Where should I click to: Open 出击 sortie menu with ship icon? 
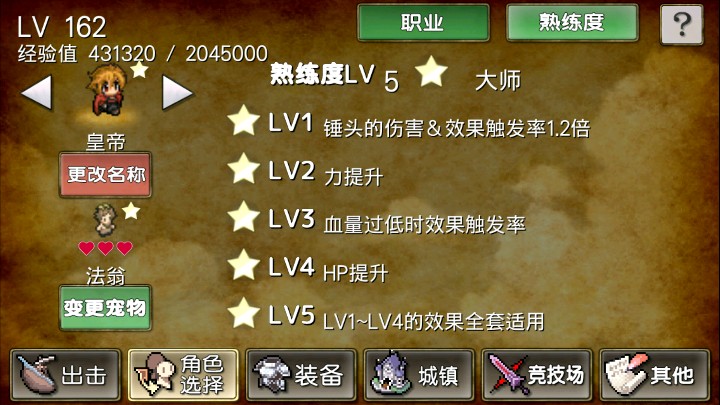pos(65,375)
